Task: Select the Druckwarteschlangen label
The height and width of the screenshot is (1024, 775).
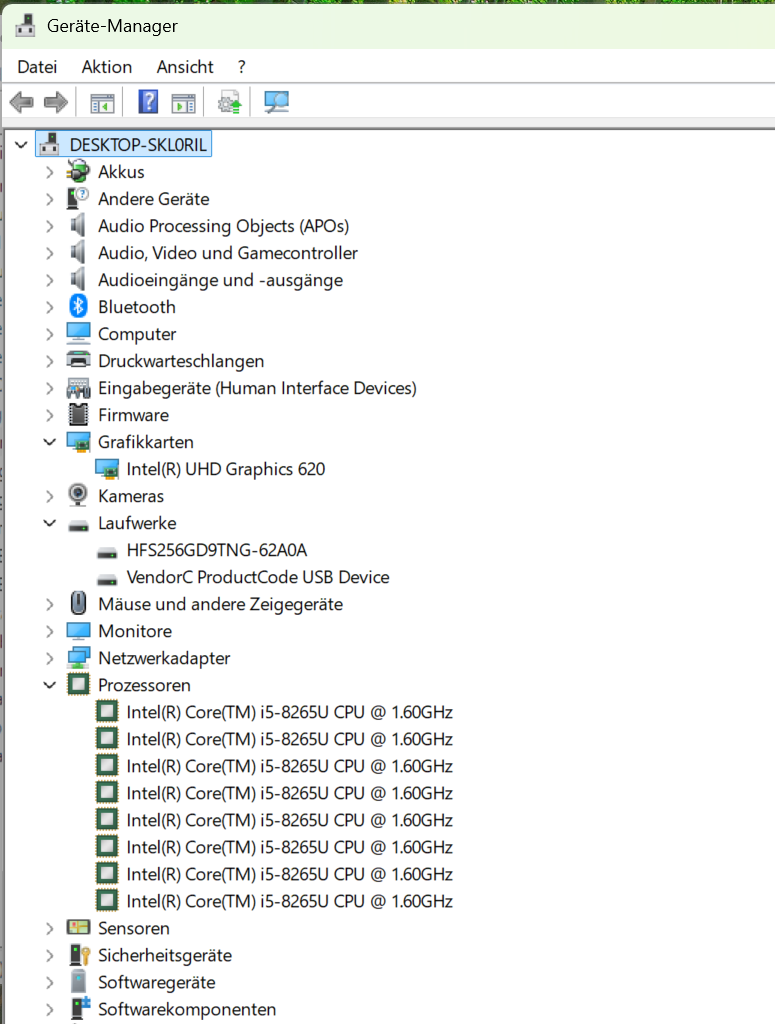Action: click(x=181, y=361)
